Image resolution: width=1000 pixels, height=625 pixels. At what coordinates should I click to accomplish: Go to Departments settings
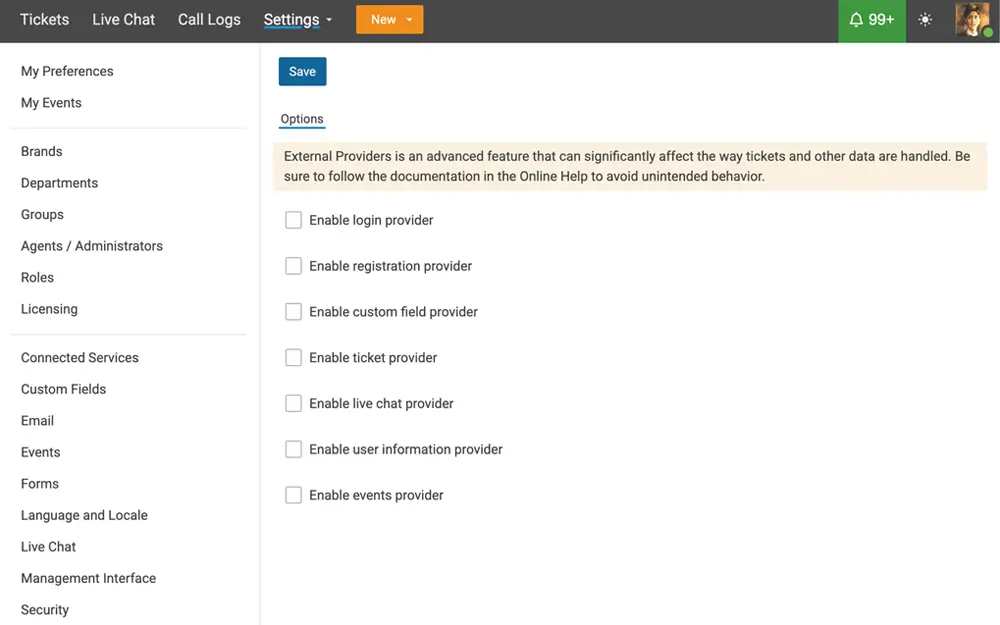[x=59, y=183]
